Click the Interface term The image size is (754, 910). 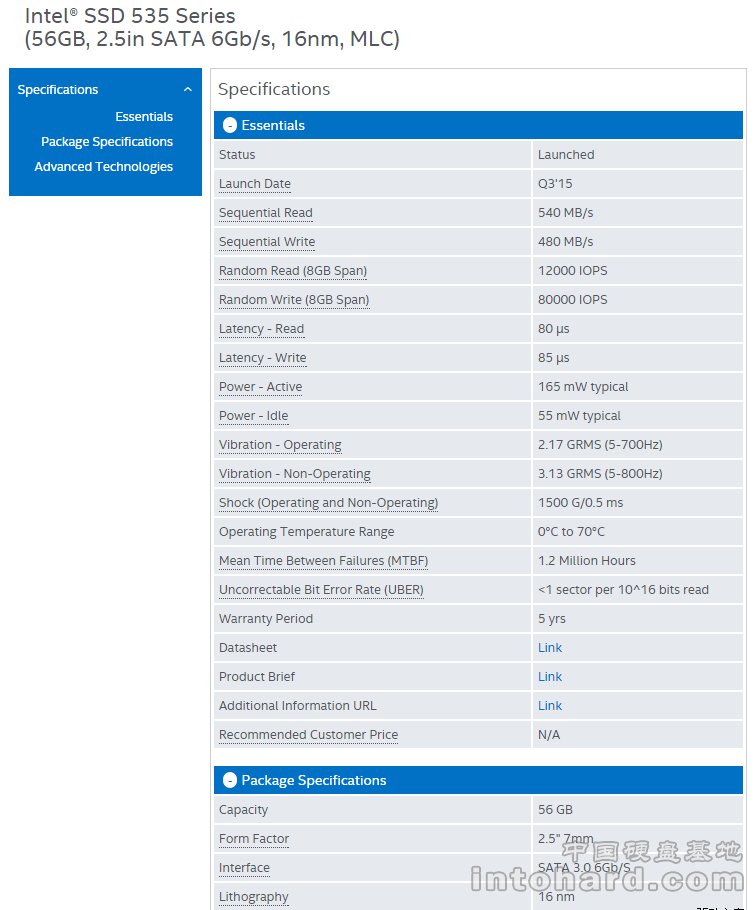(244, 868)
